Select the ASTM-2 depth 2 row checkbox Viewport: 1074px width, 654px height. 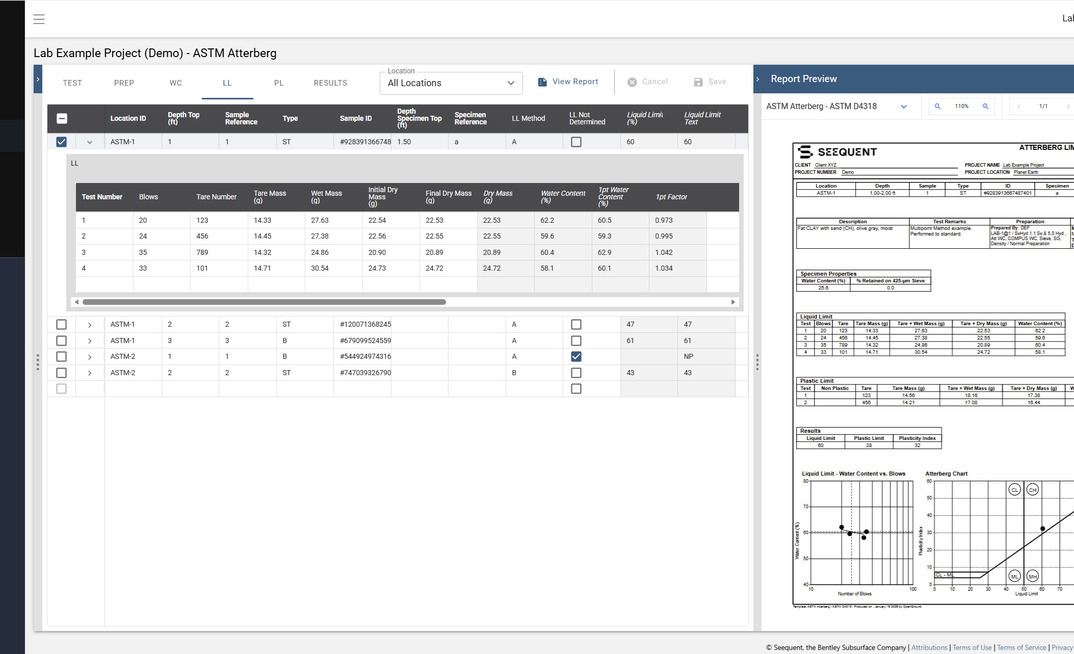(x=62, y=373)
